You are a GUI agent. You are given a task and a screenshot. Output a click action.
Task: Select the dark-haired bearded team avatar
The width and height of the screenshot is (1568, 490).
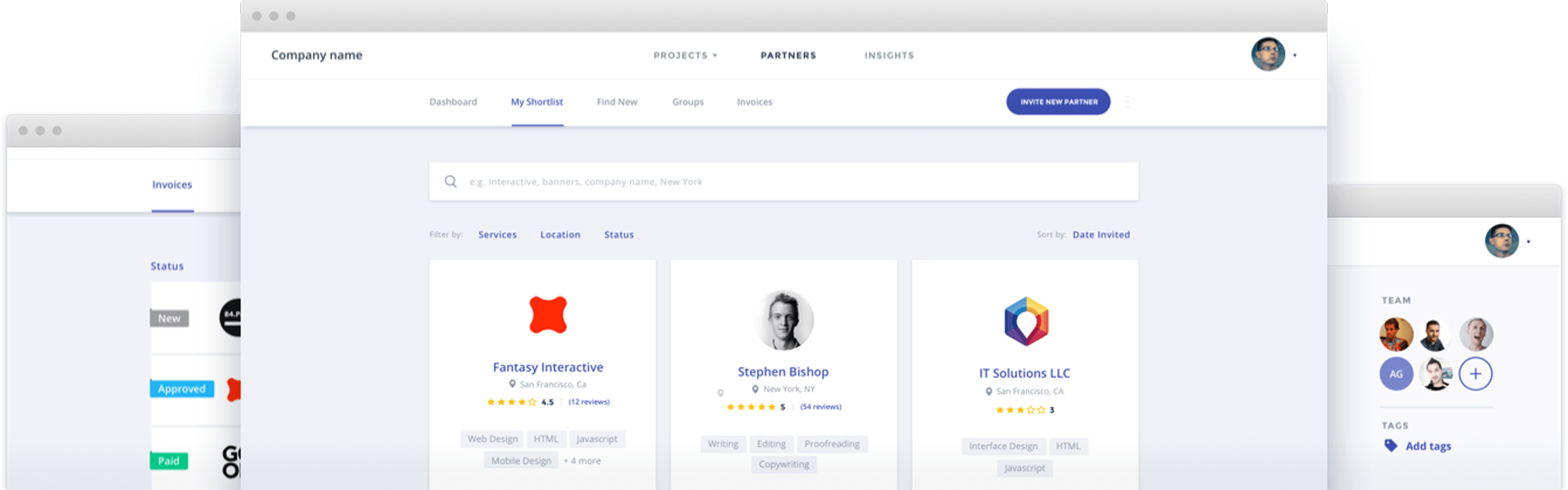[x=1435, y=334]
